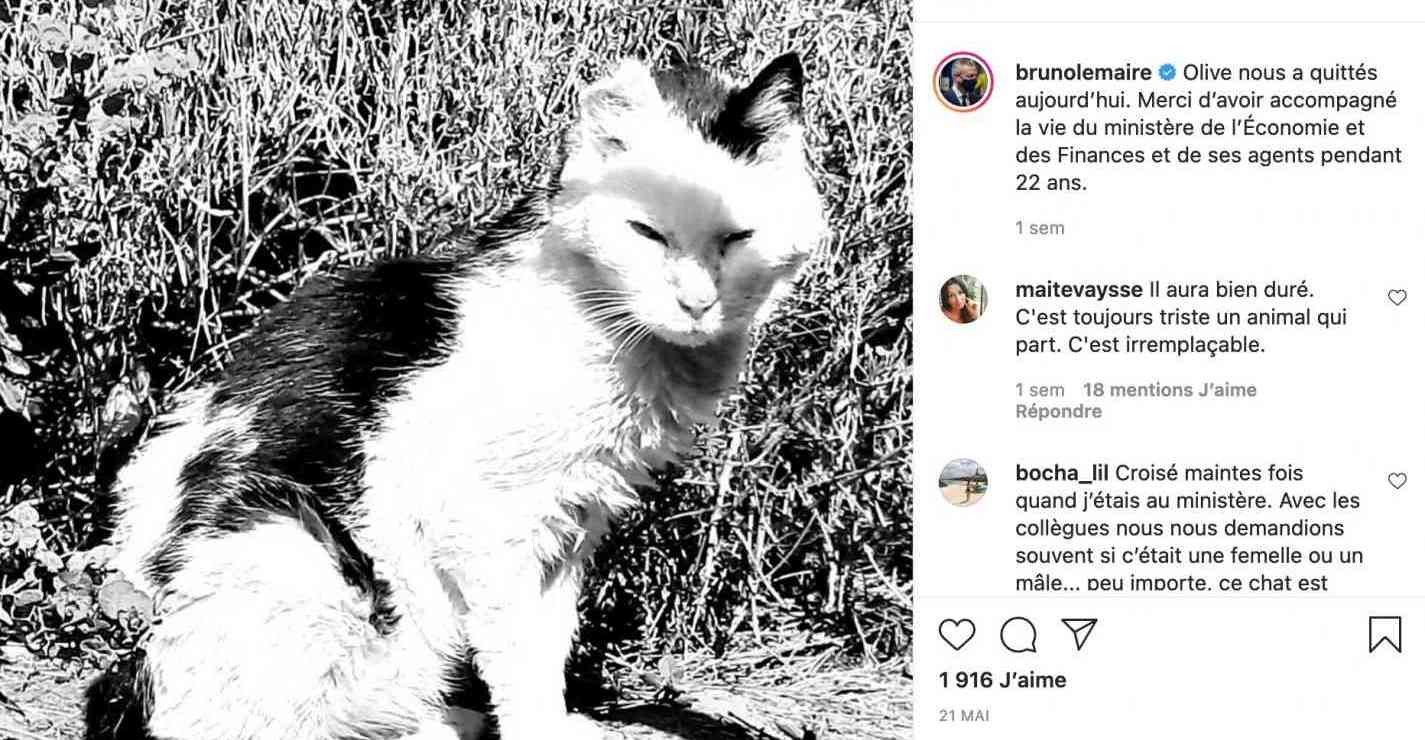Click the 1 sem timestamp on maitevaysse's comment
The image size is (1425, 740).
[1040, 389]
